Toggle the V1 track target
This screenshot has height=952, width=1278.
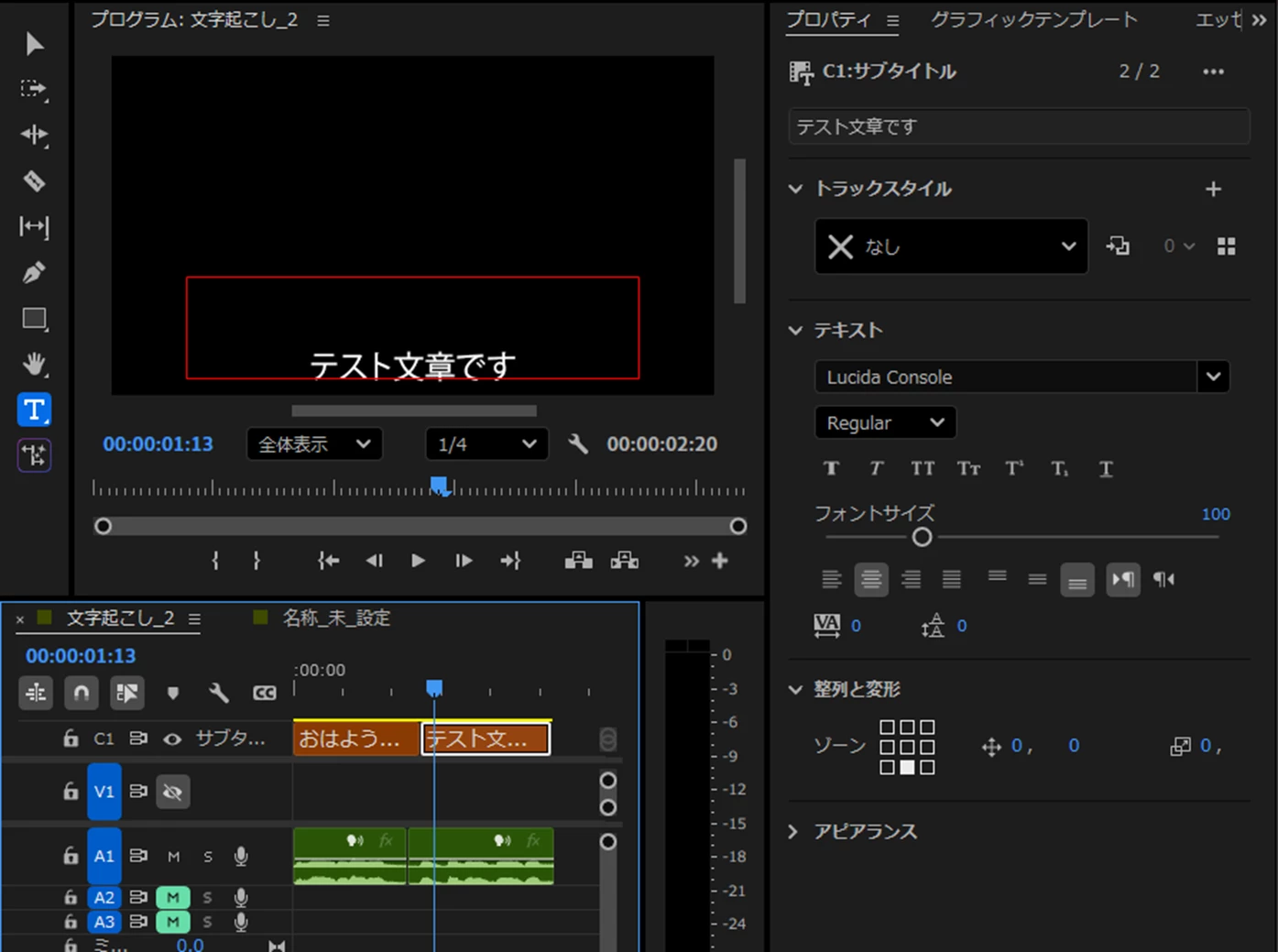(104, 792)
